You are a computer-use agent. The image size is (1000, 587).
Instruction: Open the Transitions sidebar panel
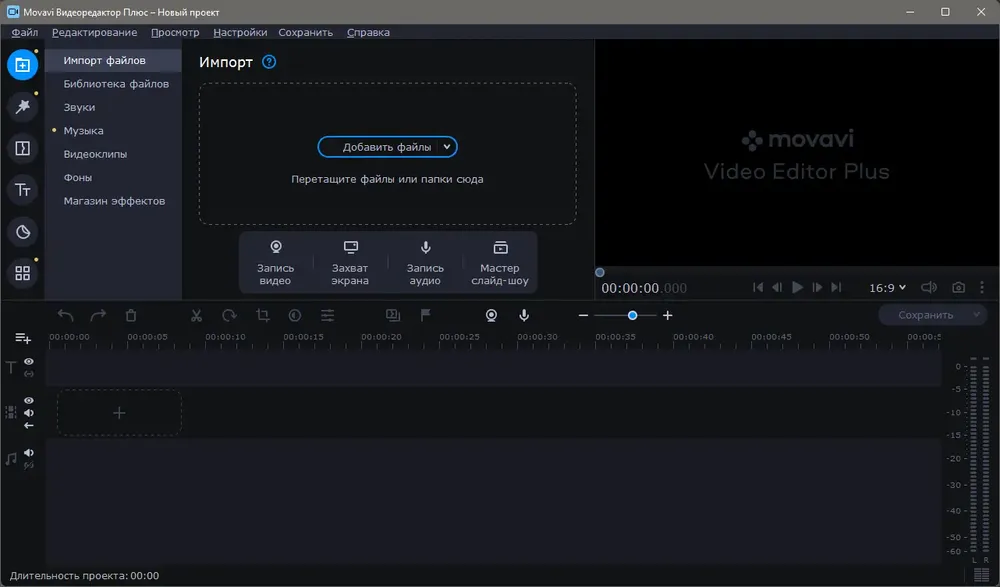22,148
